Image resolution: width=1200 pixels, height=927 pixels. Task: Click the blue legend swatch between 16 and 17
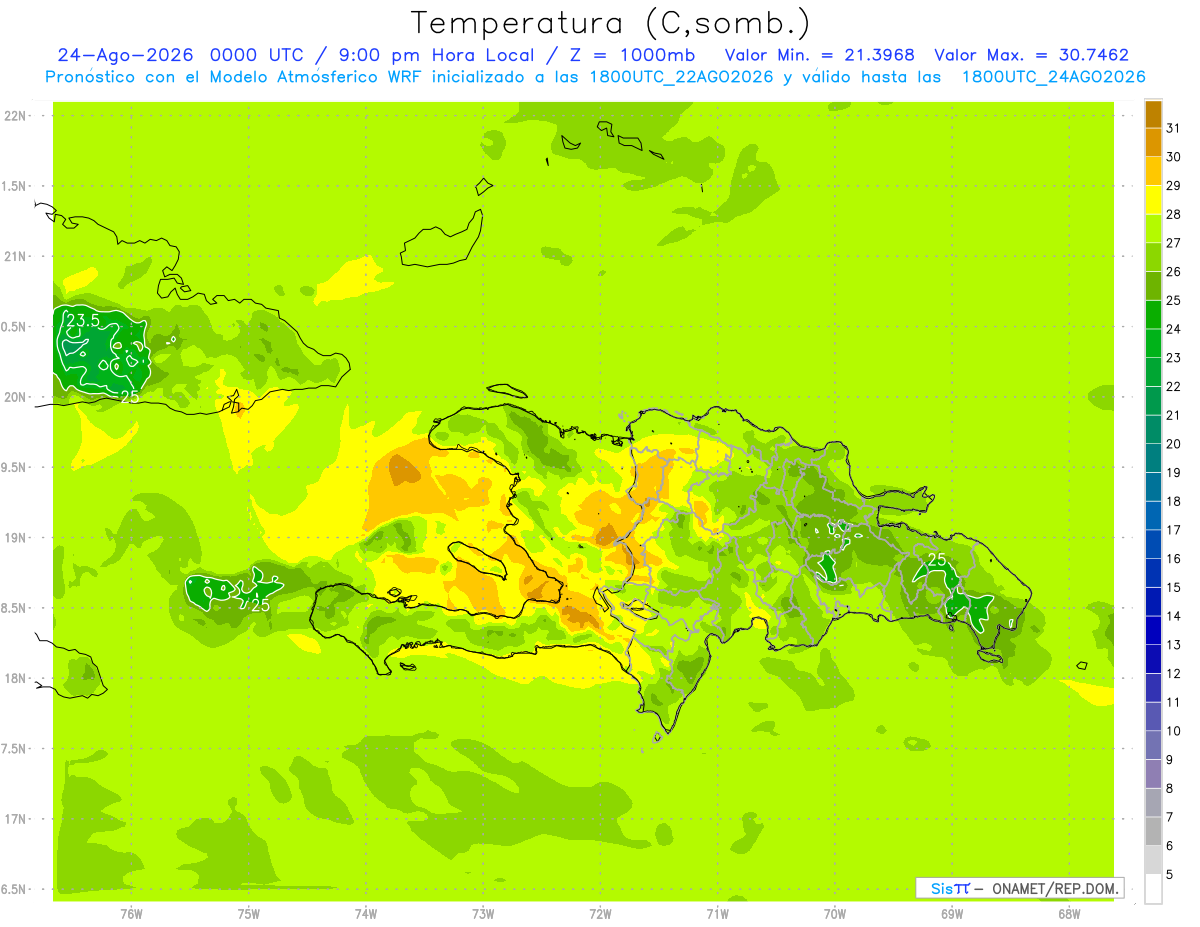1153,544
